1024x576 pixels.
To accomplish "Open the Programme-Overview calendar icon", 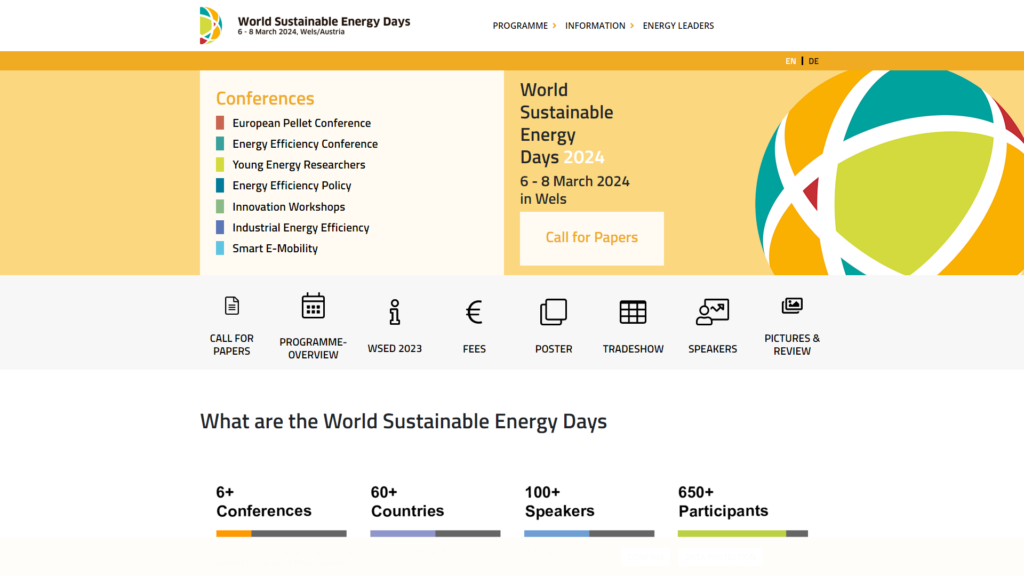I will pos(313,306).
